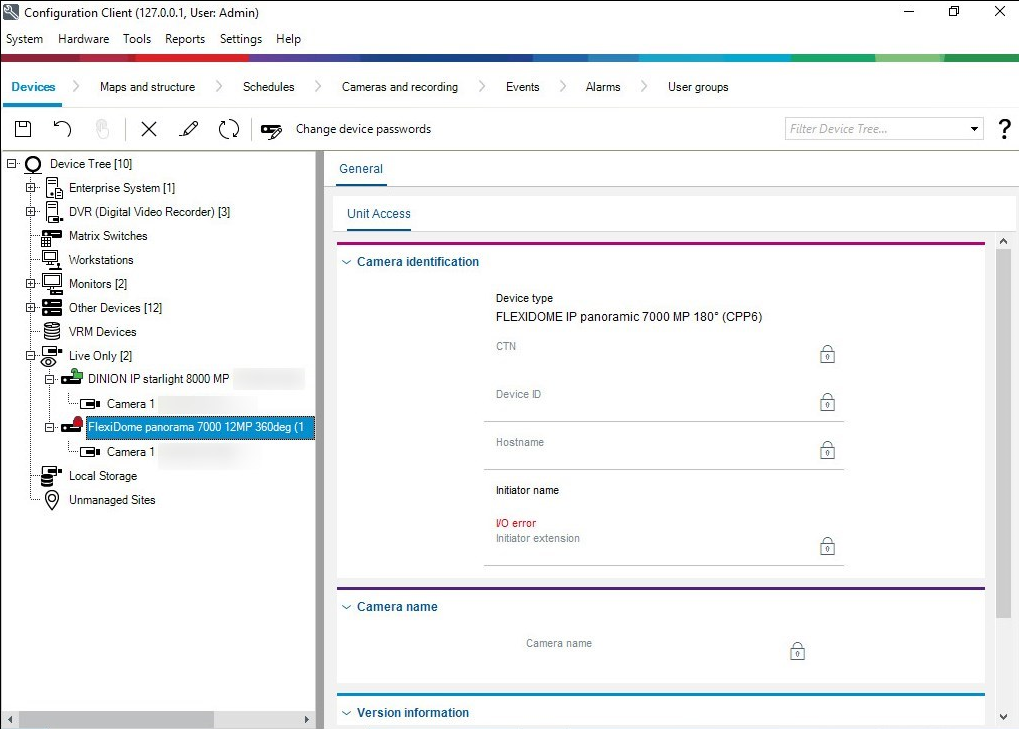This screenshot has height=729, width=1019.
Task: Toggle the lock icon beside Hostname
Action: (x=827, y=450)
